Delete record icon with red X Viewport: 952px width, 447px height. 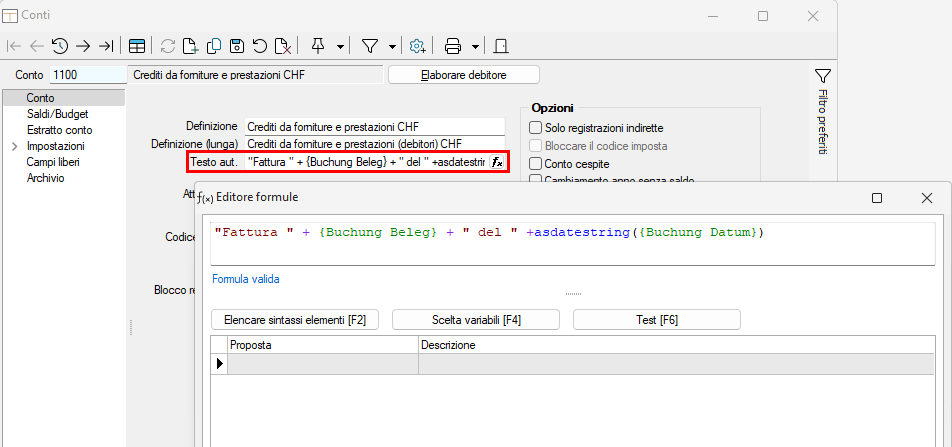click(283, 46)
